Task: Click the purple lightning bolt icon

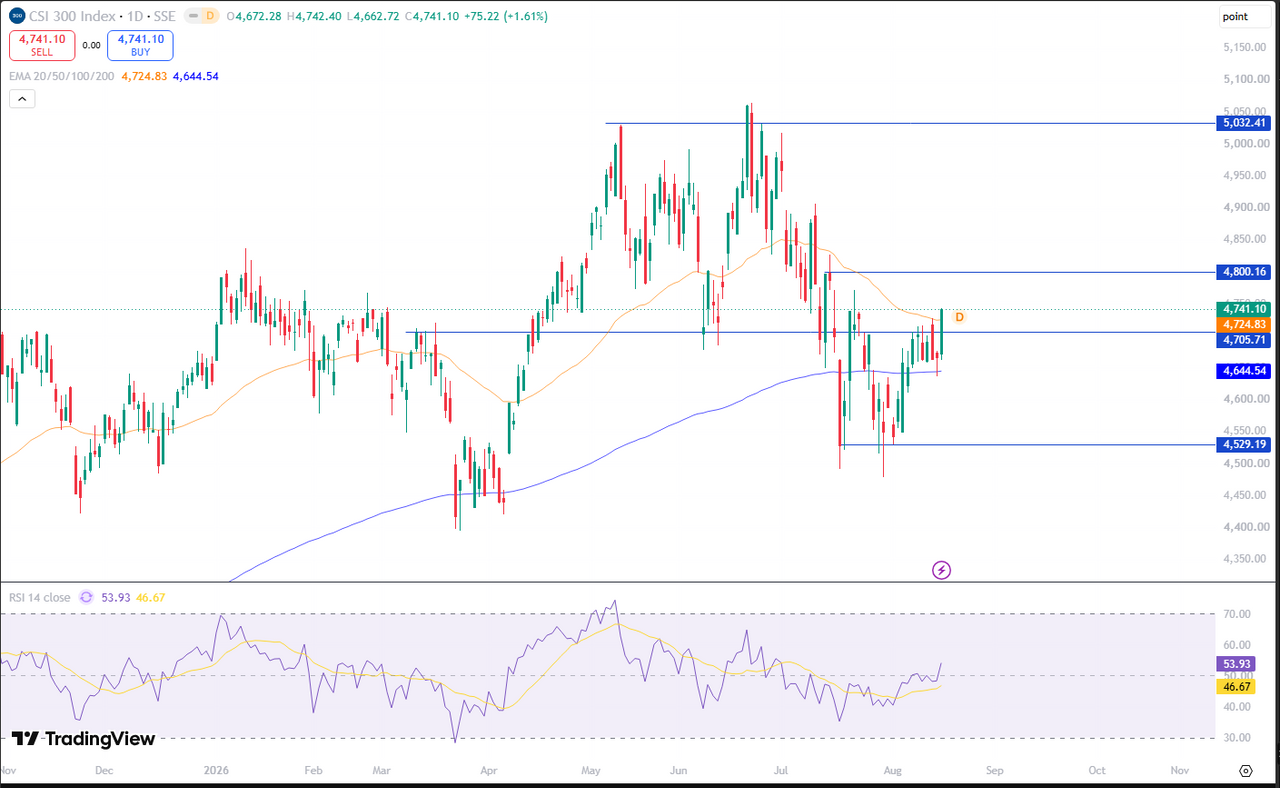Action: [941, 570]
